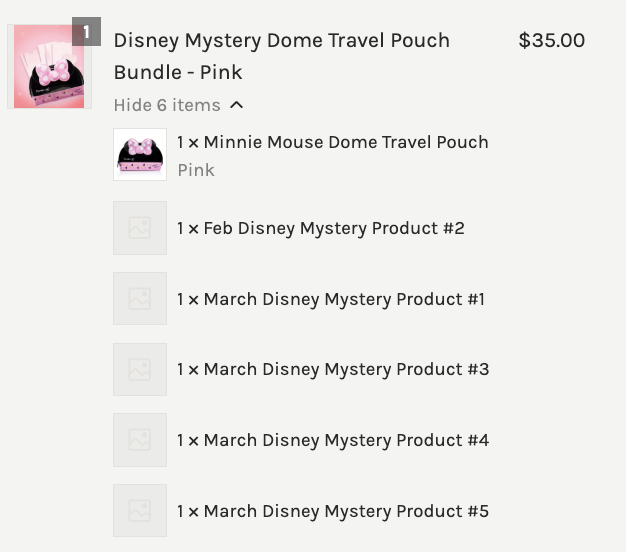The width and height of the screenshot is (626, 552).
Task: Click March Mystery Product #3 placeholder icon
Action: click(x=140, y=369)
